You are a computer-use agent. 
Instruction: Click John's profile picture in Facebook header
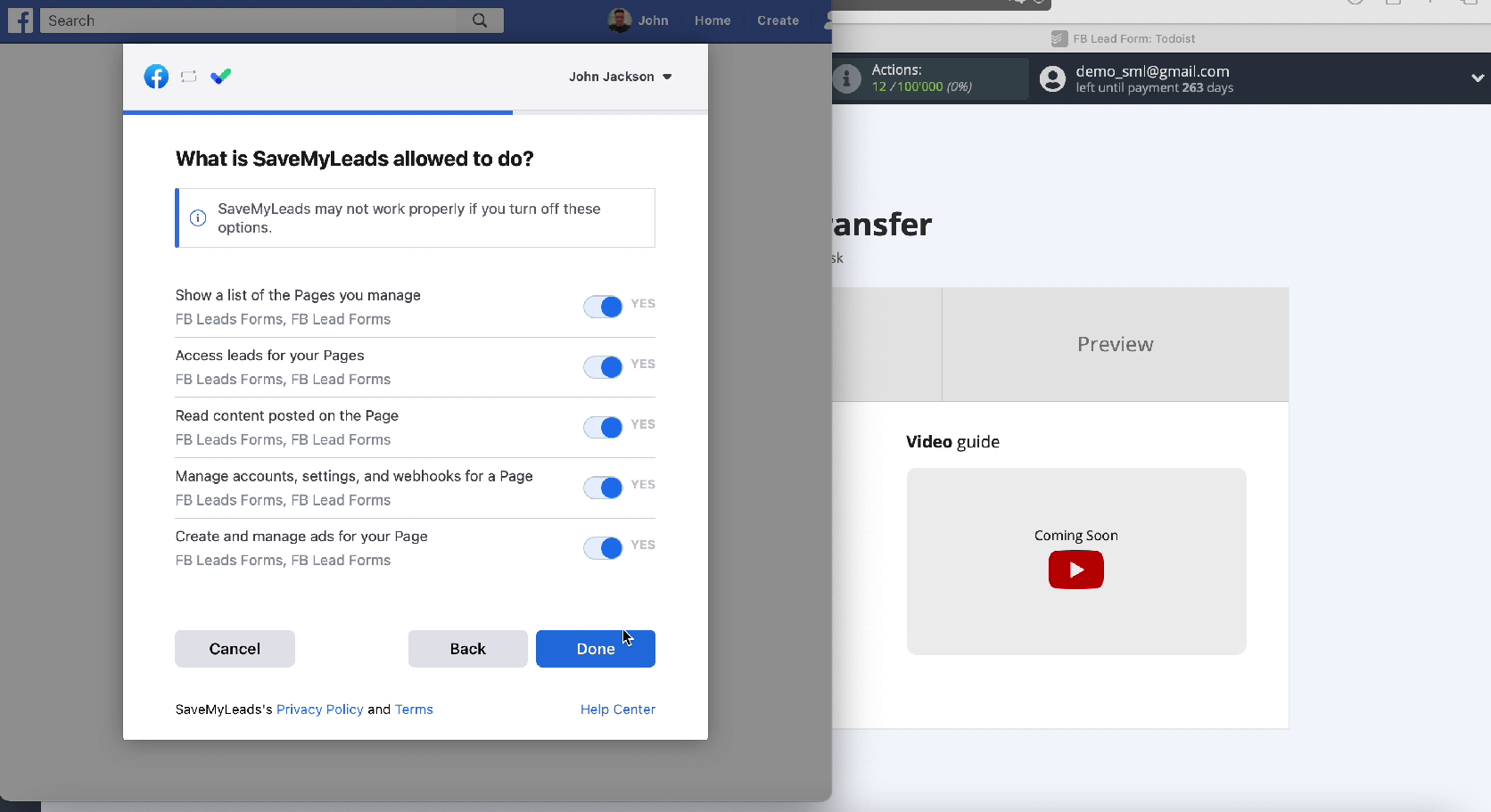point(619,21)
